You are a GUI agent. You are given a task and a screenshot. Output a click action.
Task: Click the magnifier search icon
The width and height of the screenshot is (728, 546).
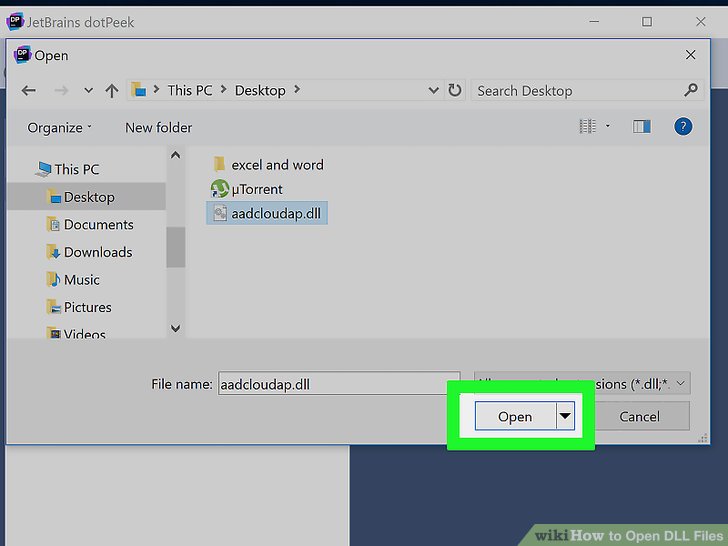(x=691, y=90)
